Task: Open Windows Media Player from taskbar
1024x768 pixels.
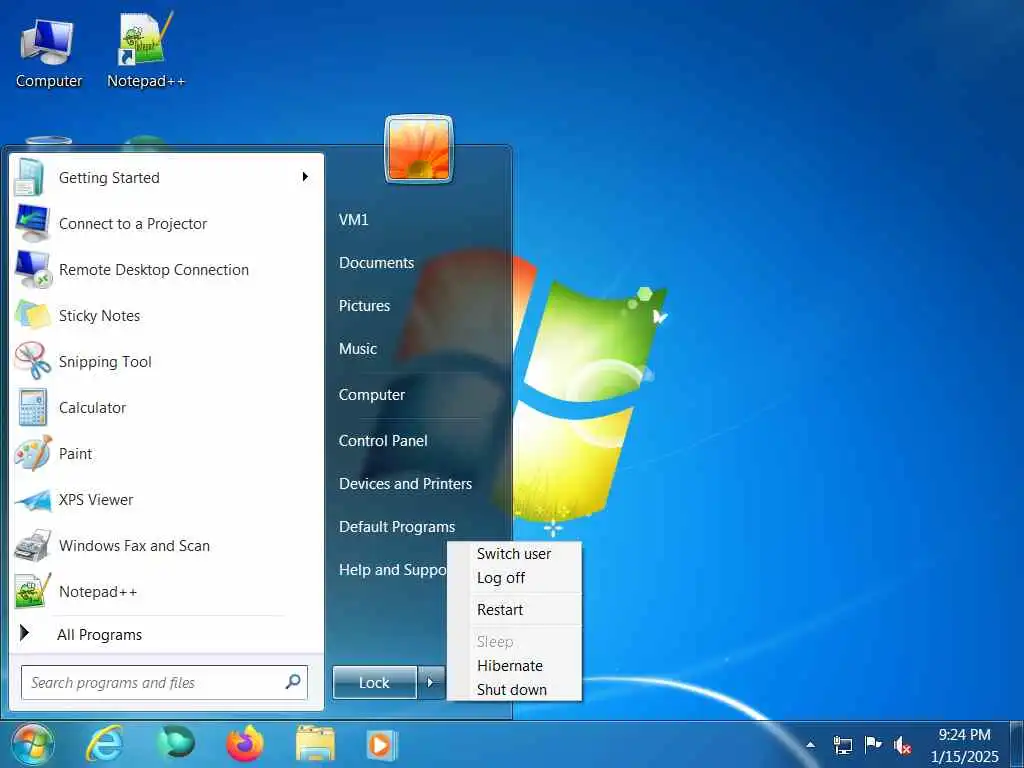Action: (x=381, y=745)
